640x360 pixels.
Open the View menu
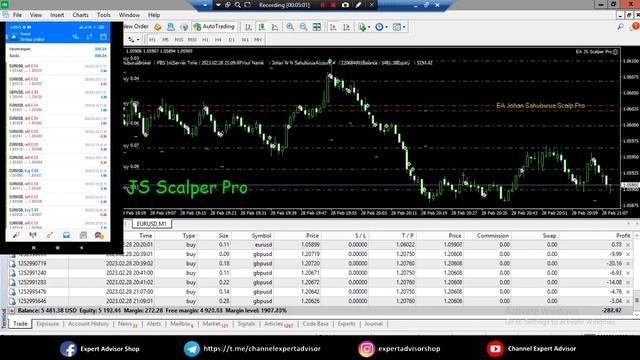(36, 15)
